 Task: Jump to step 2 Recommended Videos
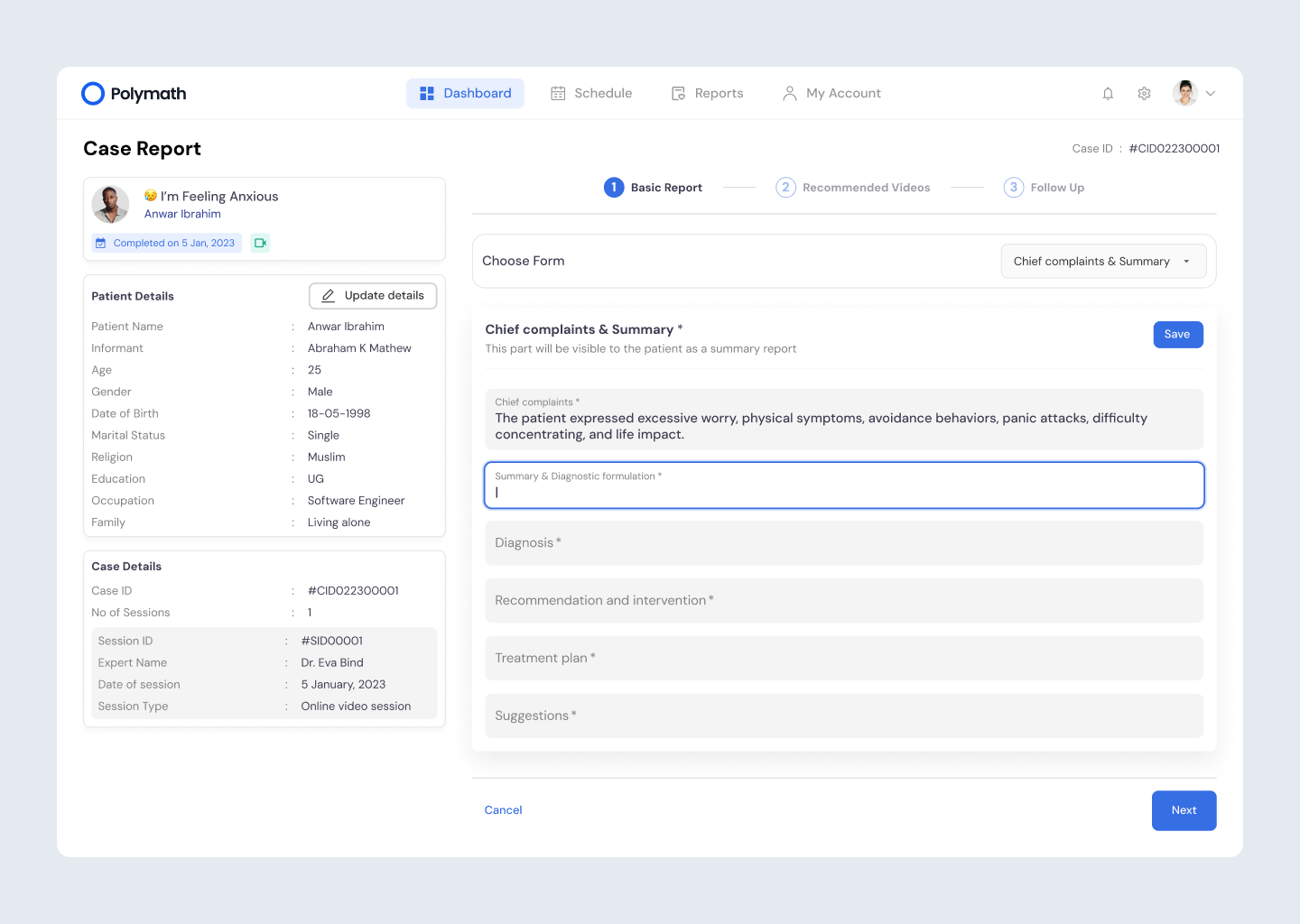pyautogui.click(x=852, y=188)
